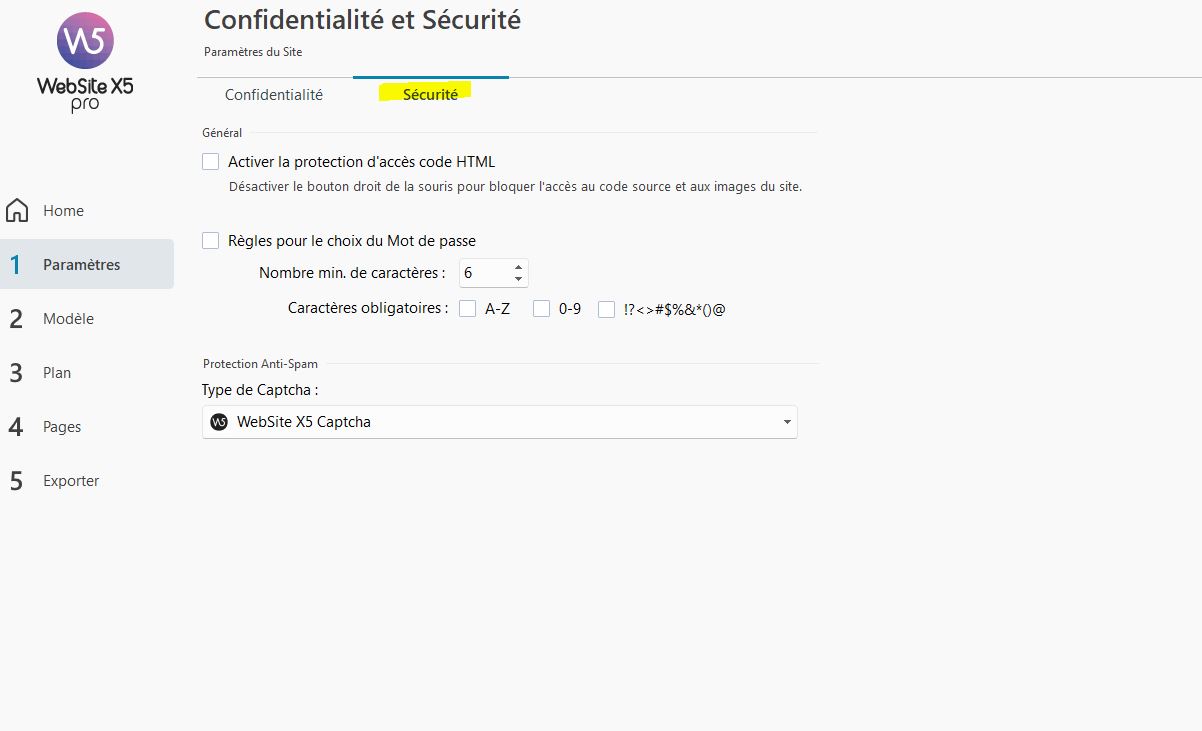This screenshot has height=731, width=1202.
Task: Click the Home label in the sidebar
Action: pos(63,211)
